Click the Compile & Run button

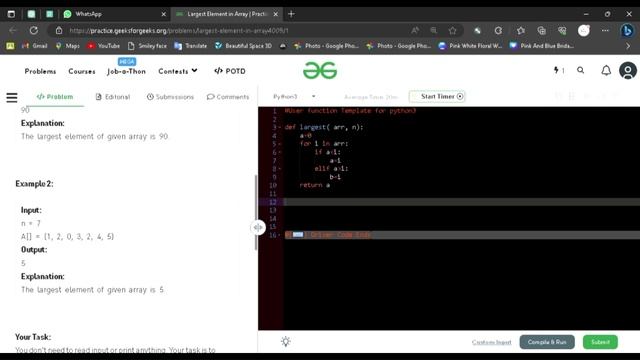[x=547, y=342]
